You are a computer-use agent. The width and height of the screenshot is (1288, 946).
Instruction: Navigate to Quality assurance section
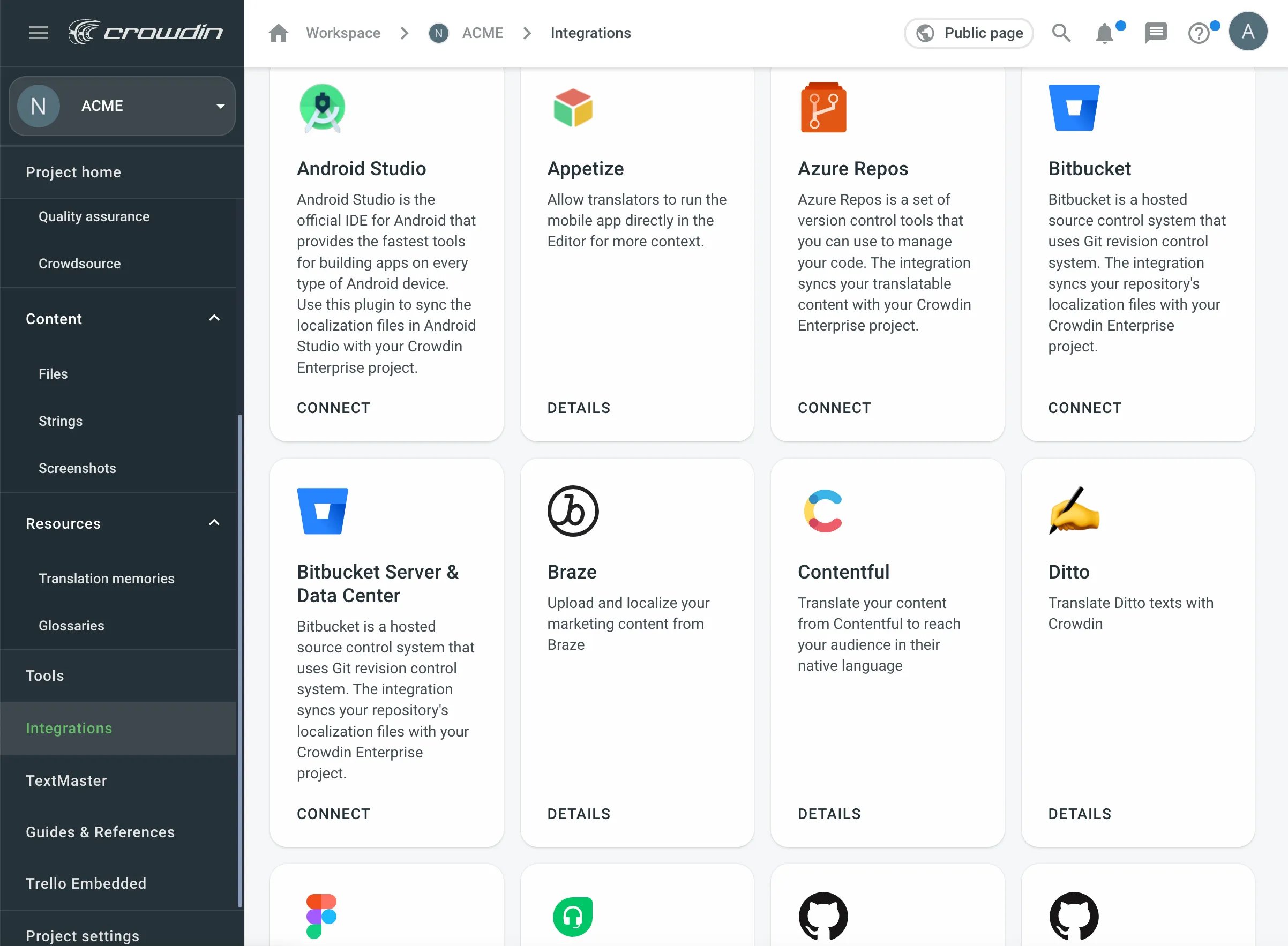(x=95, y=216)
